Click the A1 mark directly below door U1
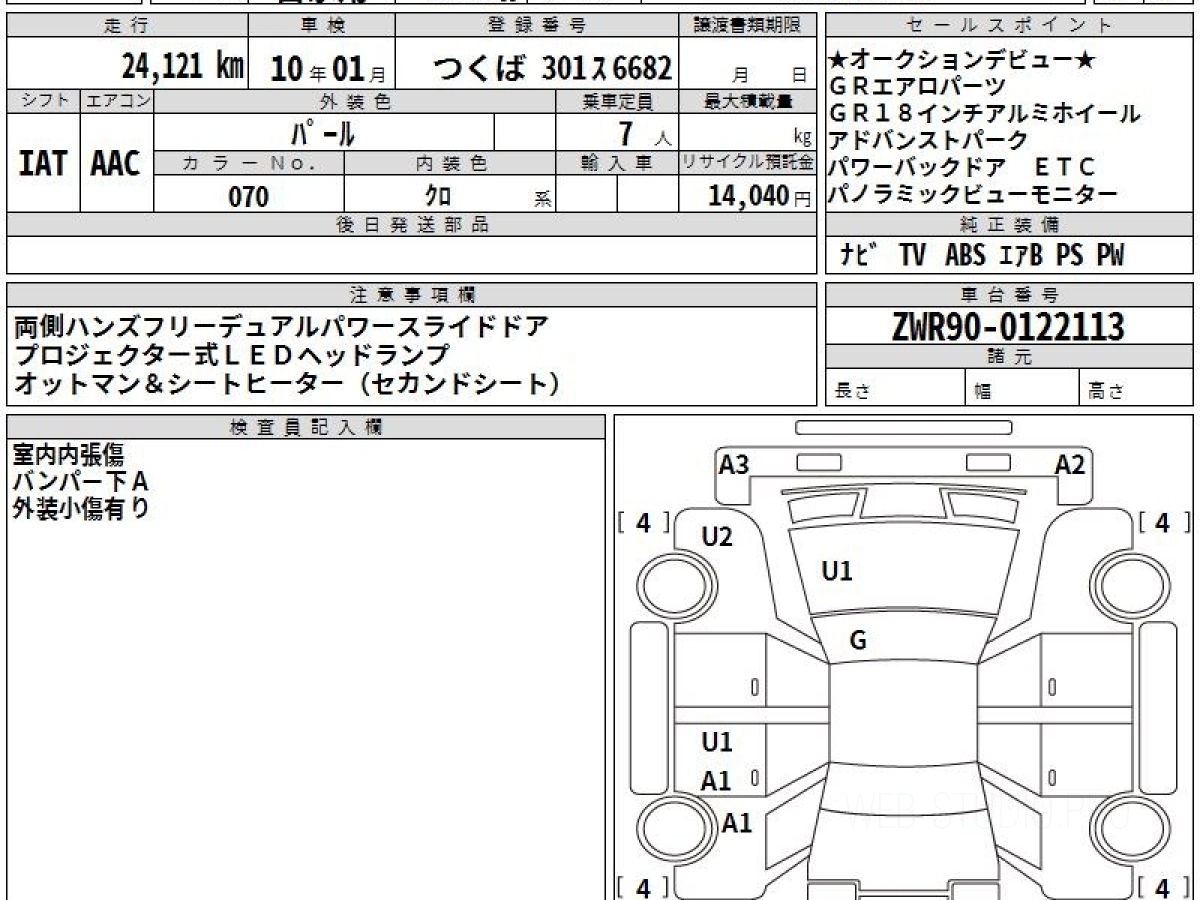The width and height of the screenshot is (1200, 900). coord(716,781)
